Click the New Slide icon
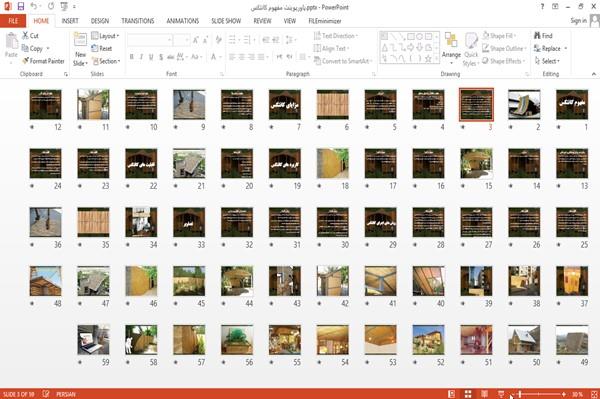600x399 pixels. click(x=80, y=40)
